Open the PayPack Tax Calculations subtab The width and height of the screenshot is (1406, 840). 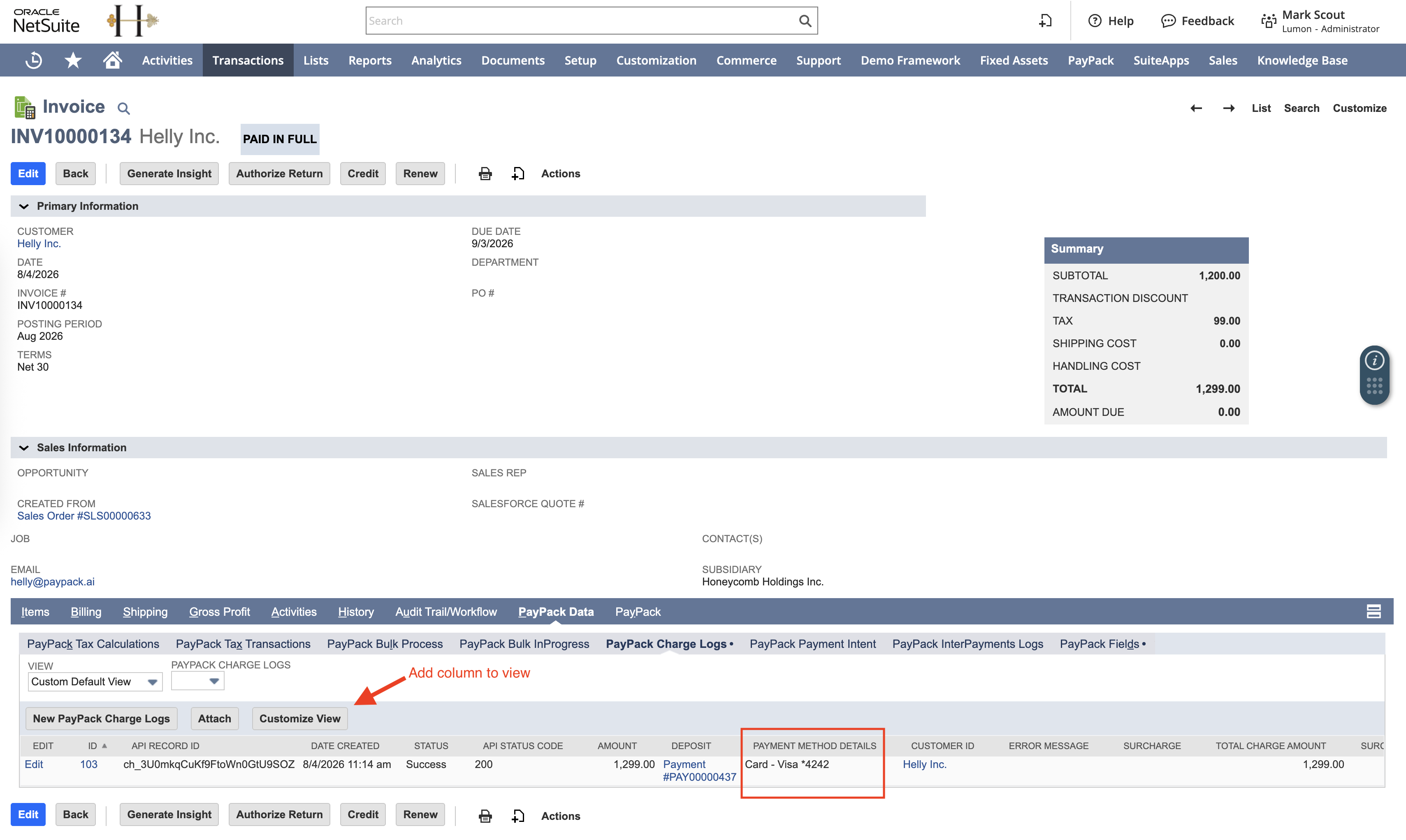(x=93, y=644)
